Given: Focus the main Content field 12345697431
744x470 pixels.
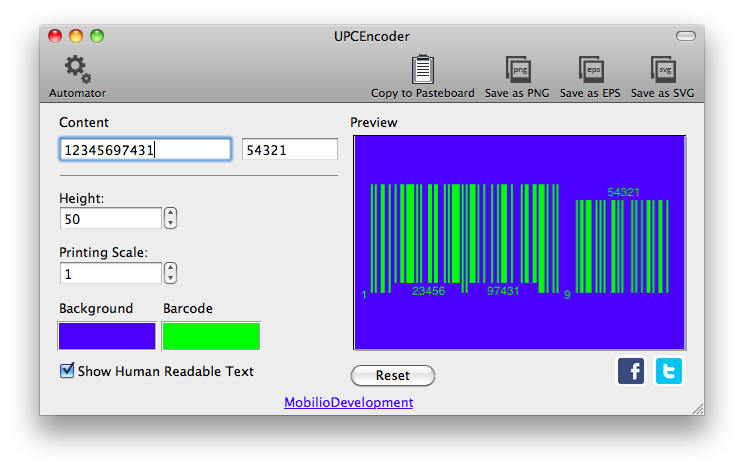Looking at the screenshot, I should pos(145,150).
